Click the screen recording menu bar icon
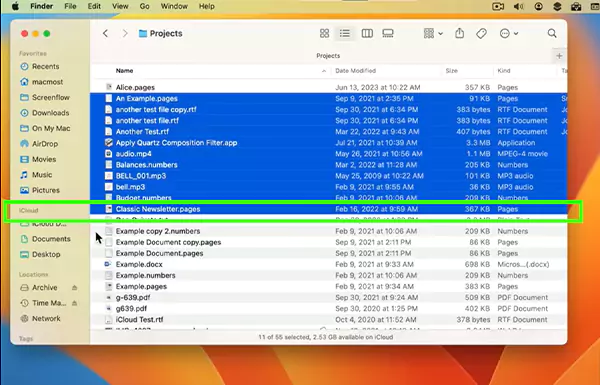This screenshot has height=385, width=600. (x=498, y=7)
